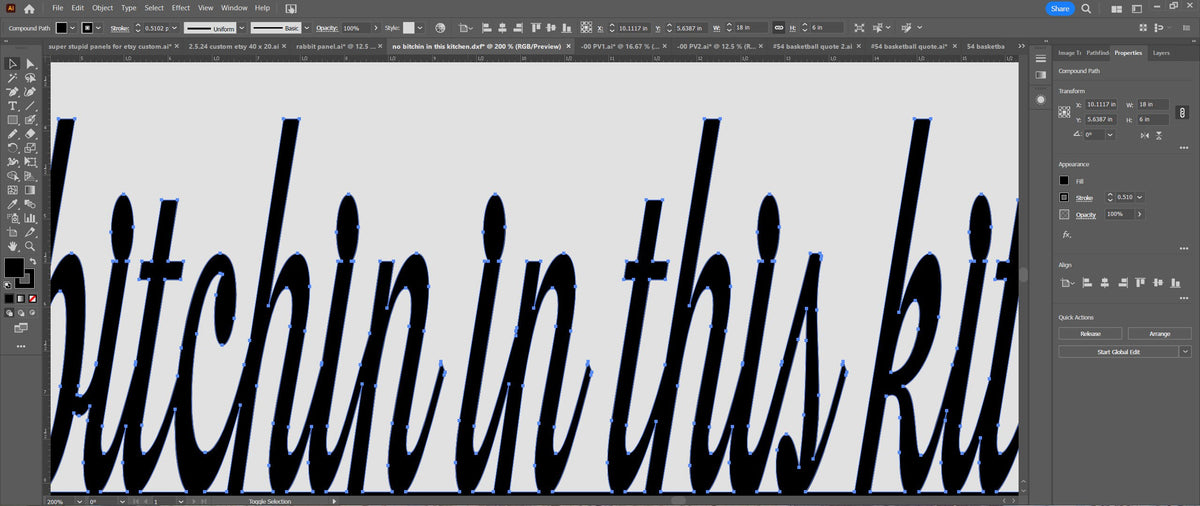This screenshot has width=1200, height=506.
Task: Click Opacity 100% field in control bar
Action: tap(355, 28)
